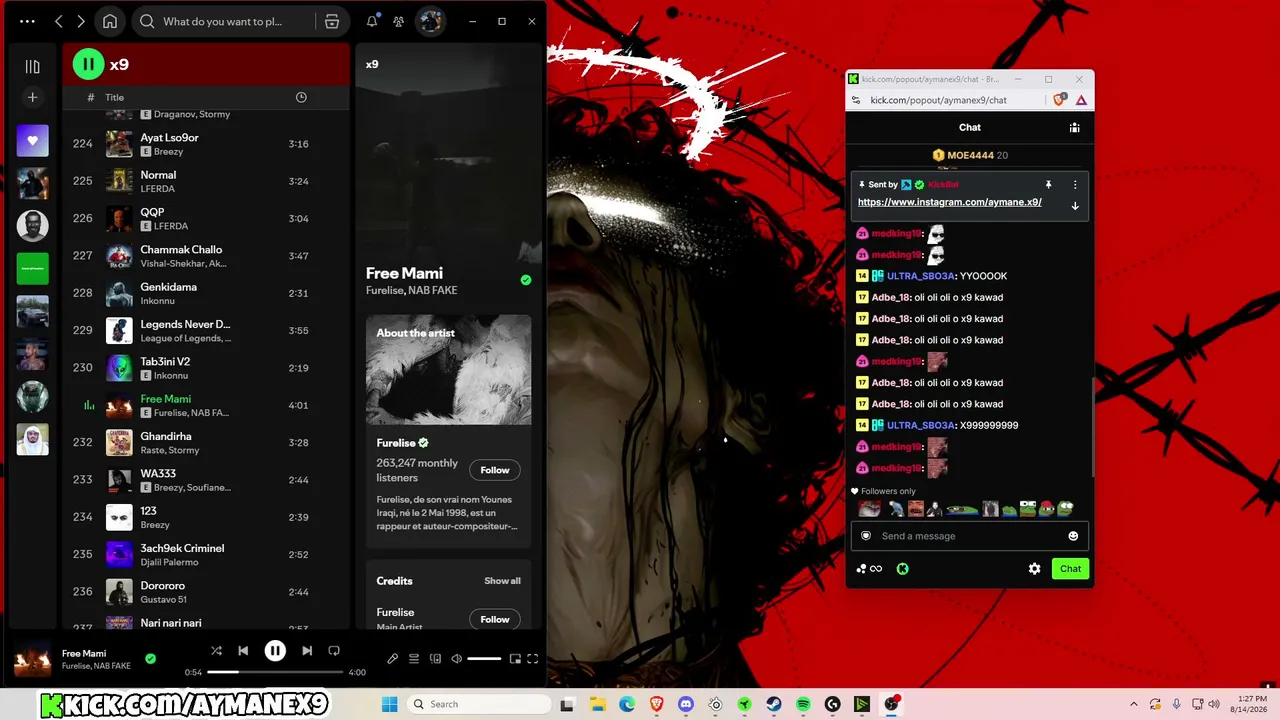Follow Furelise in the Credits section
This screenshot has width=1280, height=720.
pos(495,619)
